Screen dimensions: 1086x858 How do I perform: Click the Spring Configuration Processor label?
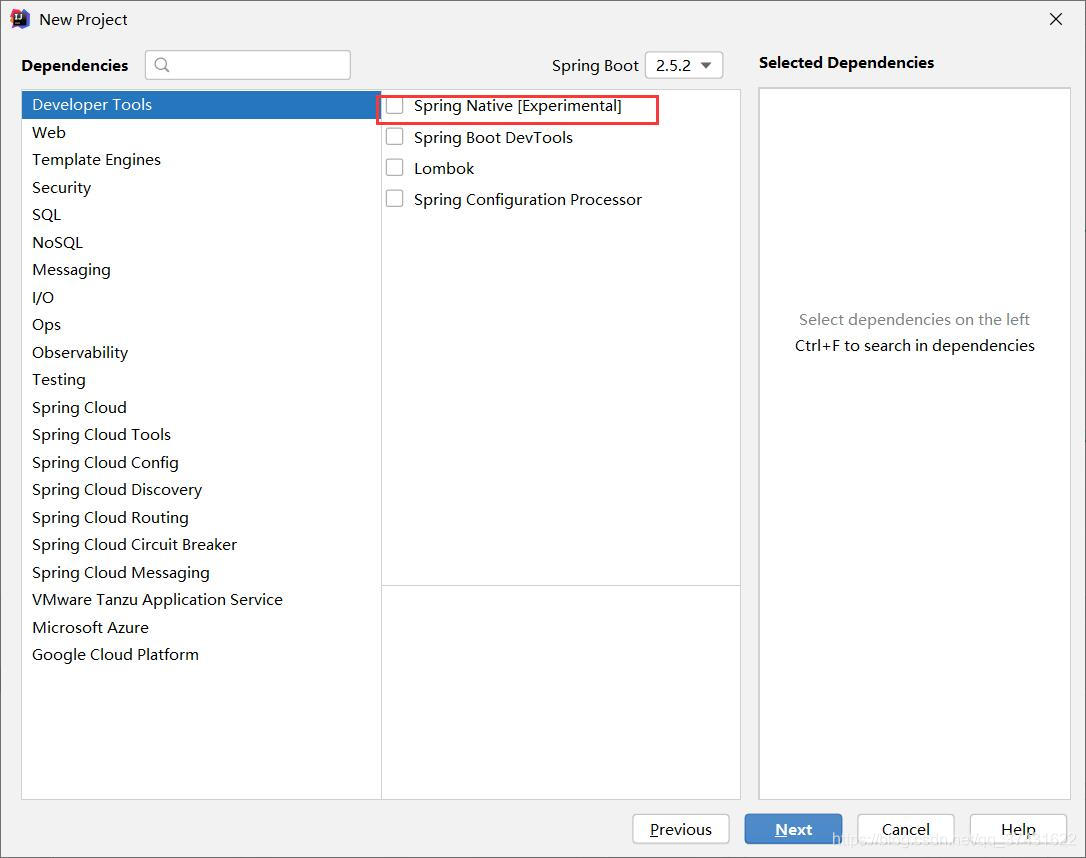(528, 199)
